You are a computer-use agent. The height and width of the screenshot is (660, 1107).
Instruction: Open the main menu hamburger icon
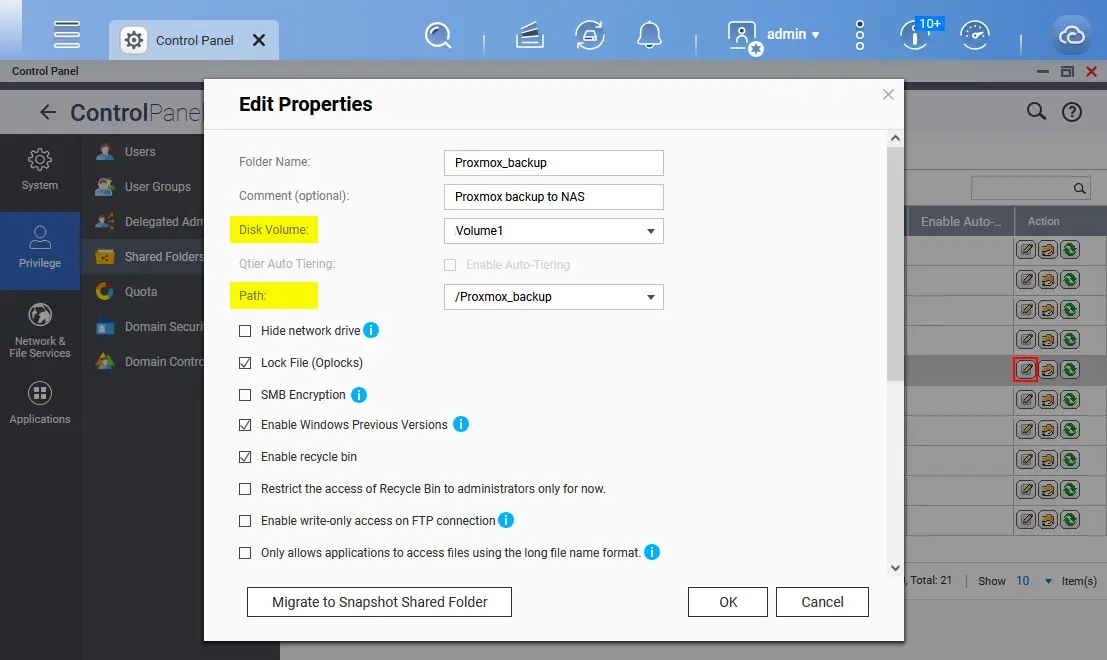coord(67,34)
